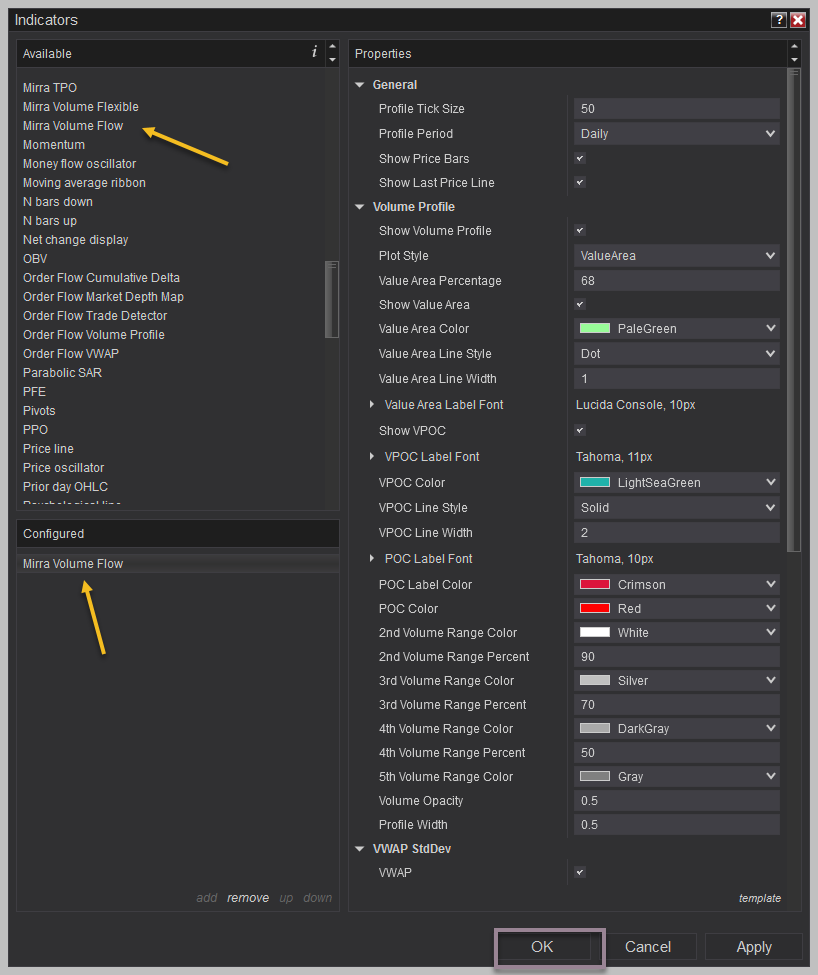Click the Properties panel scroll down arrow
818x975 pixels.
795,60
